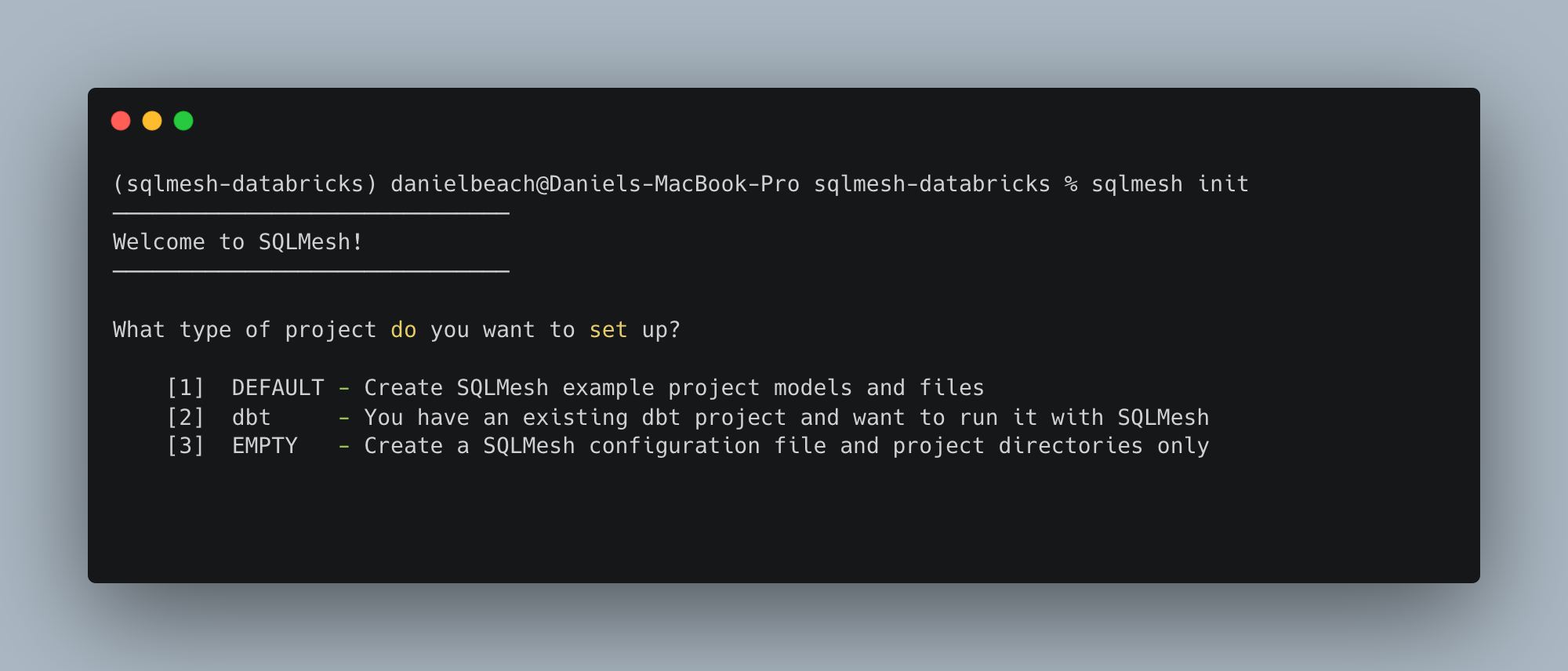Click the yellow highlighted word "do"
This screenshot has height=671, width=1568.
pos(403,330)
